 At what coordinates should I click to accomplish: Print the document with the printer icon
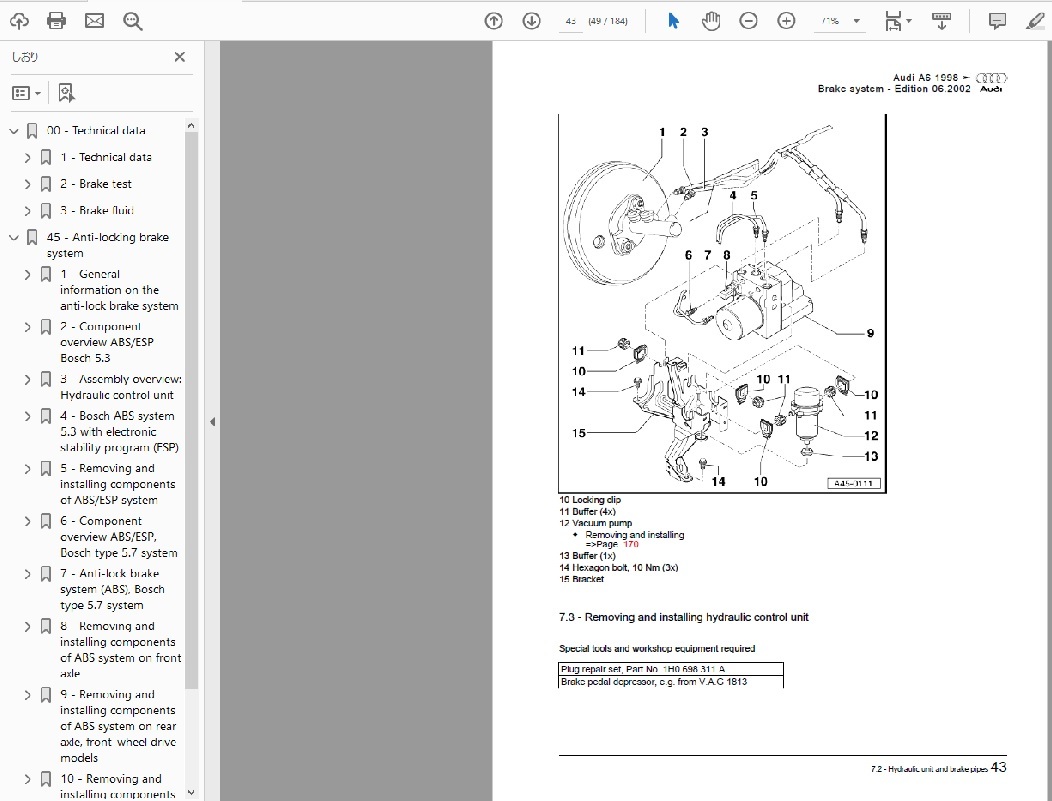click(56, 21)
